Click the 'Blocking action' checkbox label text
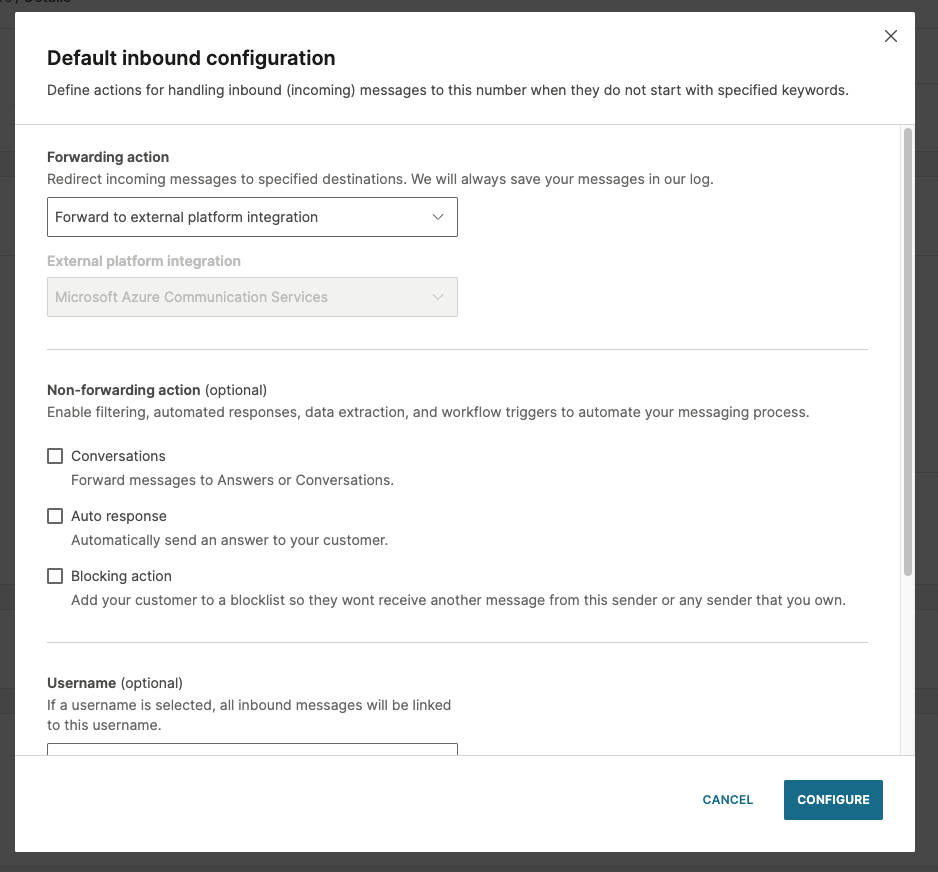This screenshot has width=938, height=872. click(x=121, y=576)
